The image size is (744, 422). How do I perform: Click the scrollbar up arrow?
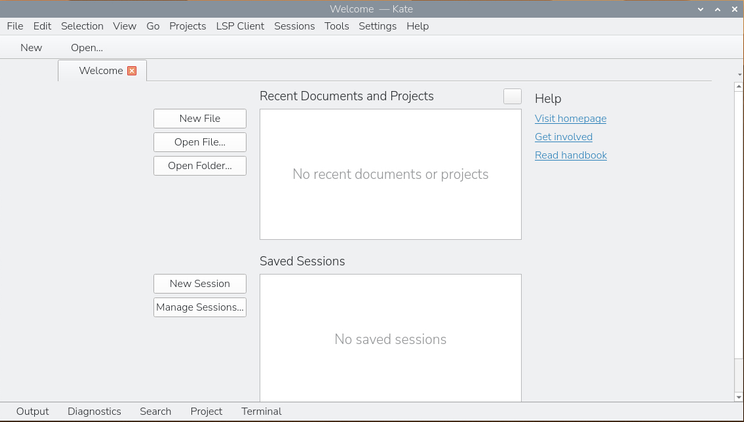pos(738,87)
